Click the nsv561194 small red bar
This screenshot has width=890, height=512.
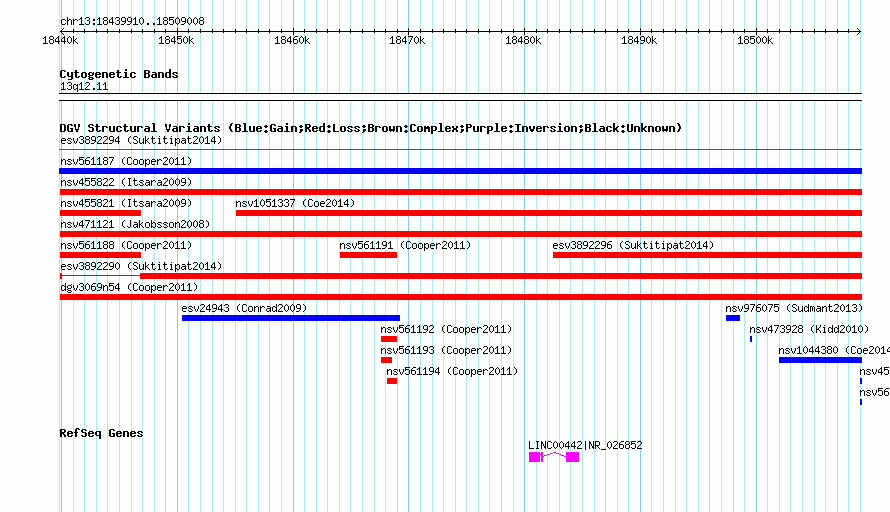392,381
